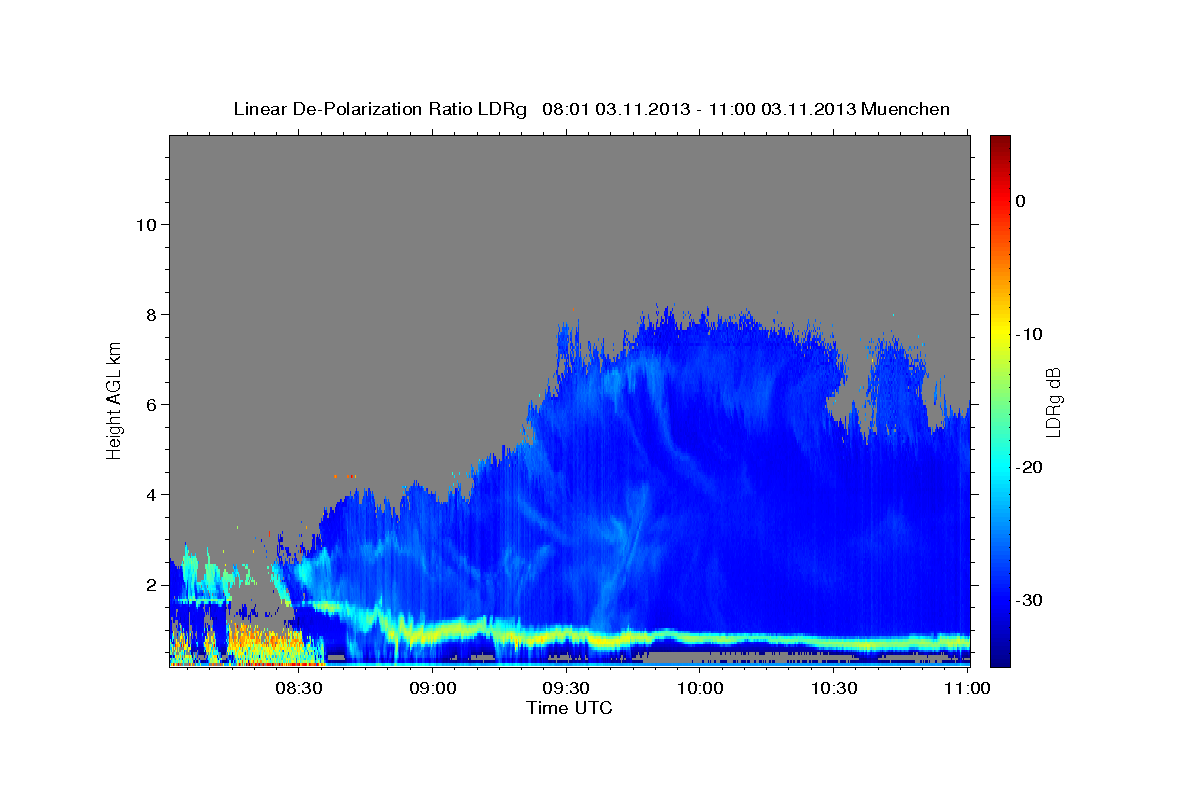The width and height of the screenshot is (1200, 800).
Task: Click the '08:30' time tick label
Action: (x=298, y=689)
